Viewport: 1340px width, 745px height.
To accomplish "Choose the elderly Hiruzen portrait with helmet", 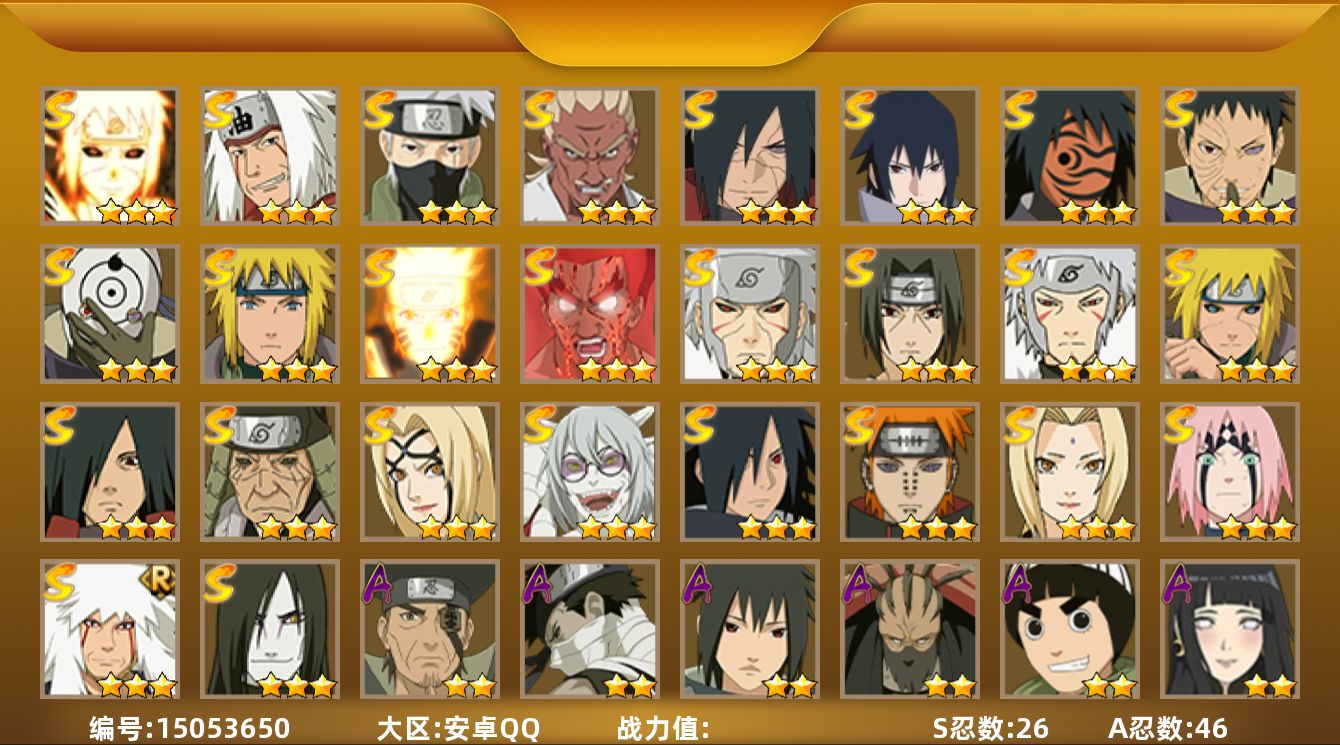I will [269, 472].
